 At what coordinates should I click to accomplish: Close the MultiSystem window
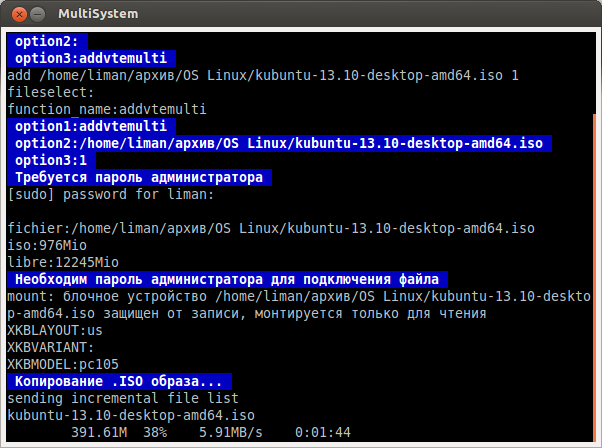click(19, 15)
